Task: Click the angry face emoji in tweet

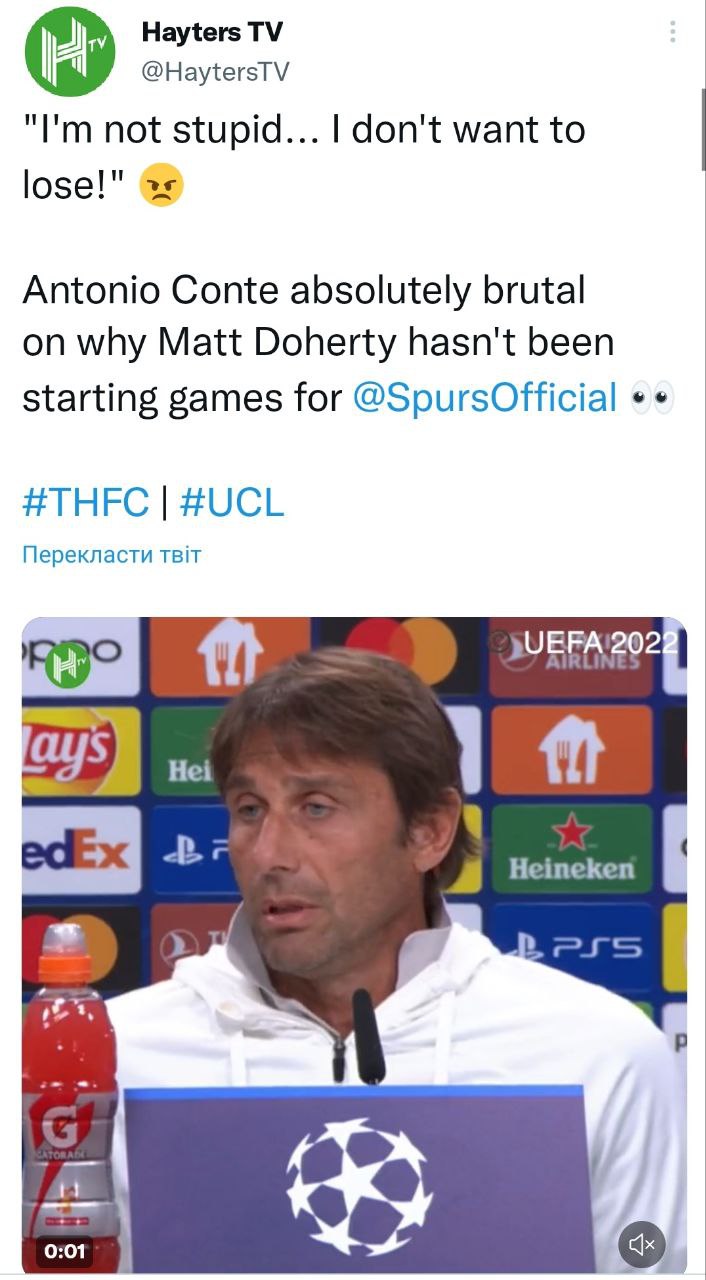Action: [161, 187]
